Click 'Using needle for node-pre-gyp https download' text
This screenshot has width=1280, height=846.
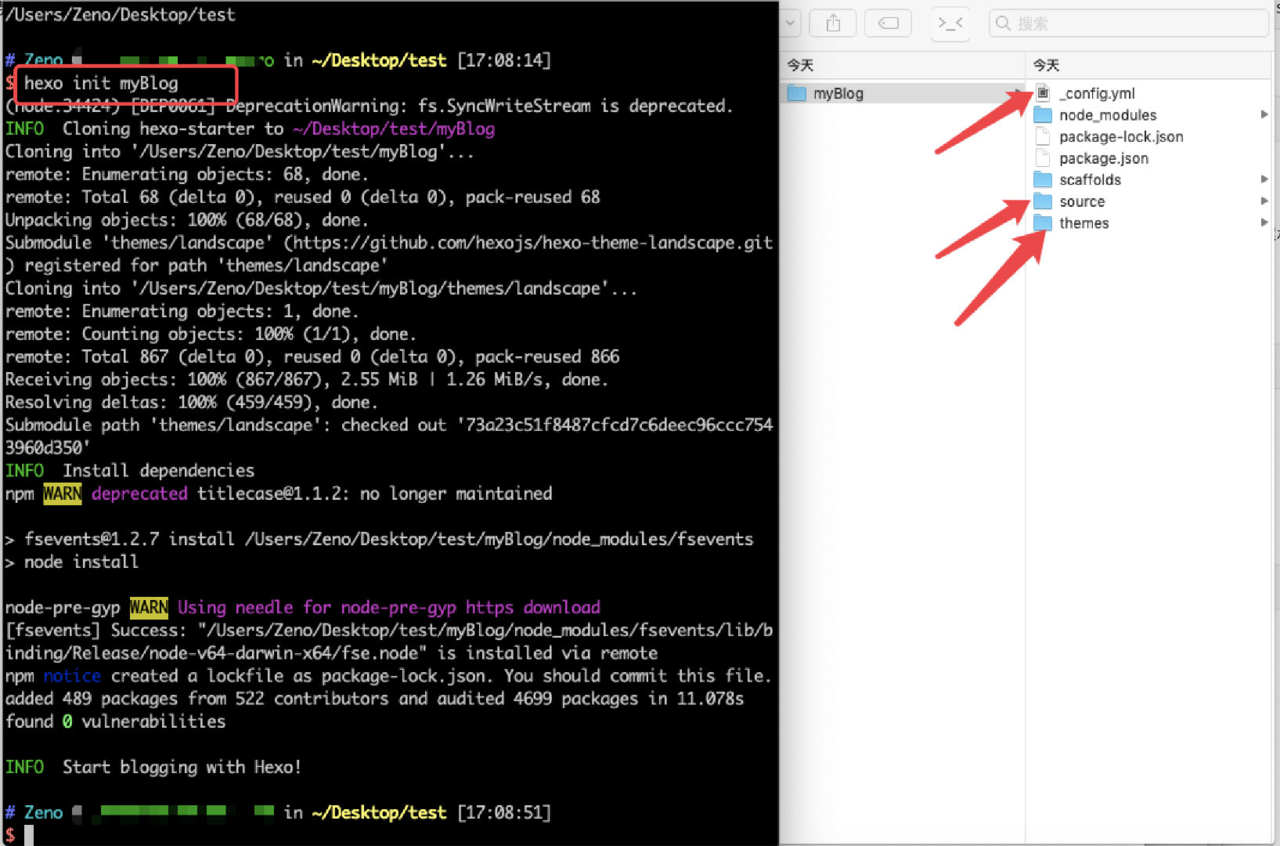coord(389,608)
